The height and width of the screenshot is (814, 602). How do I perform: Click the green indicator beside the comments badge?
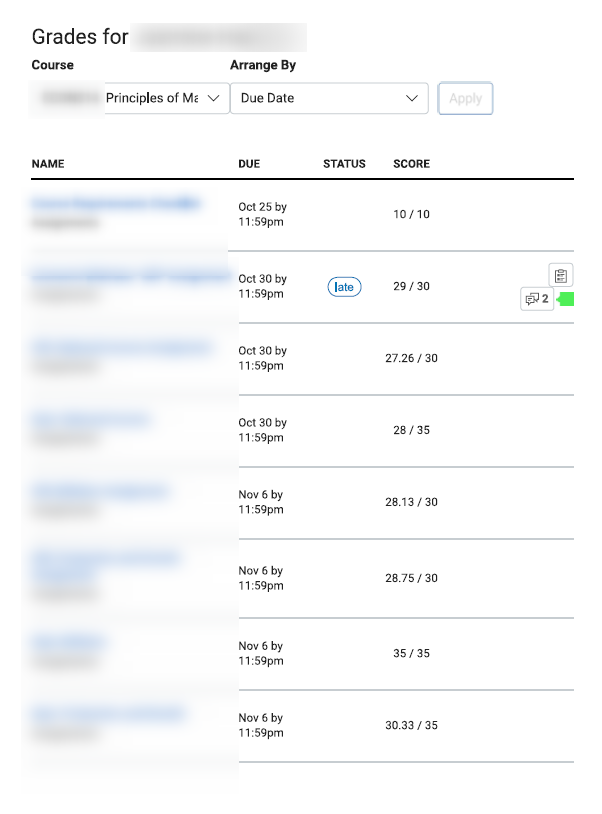point(565,299)
